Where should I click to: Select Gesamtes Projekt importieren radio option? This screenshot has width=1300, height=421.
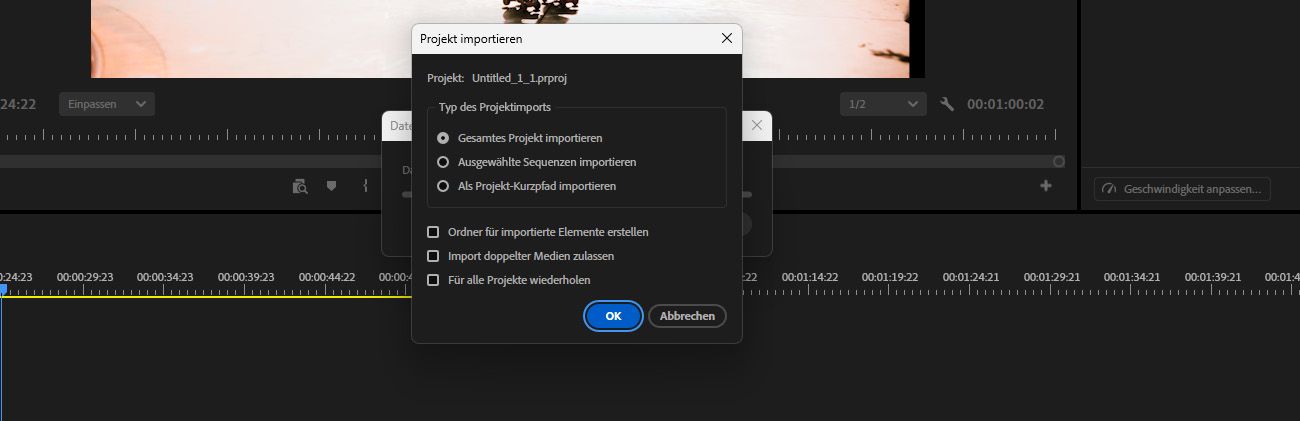pos(443,138)
